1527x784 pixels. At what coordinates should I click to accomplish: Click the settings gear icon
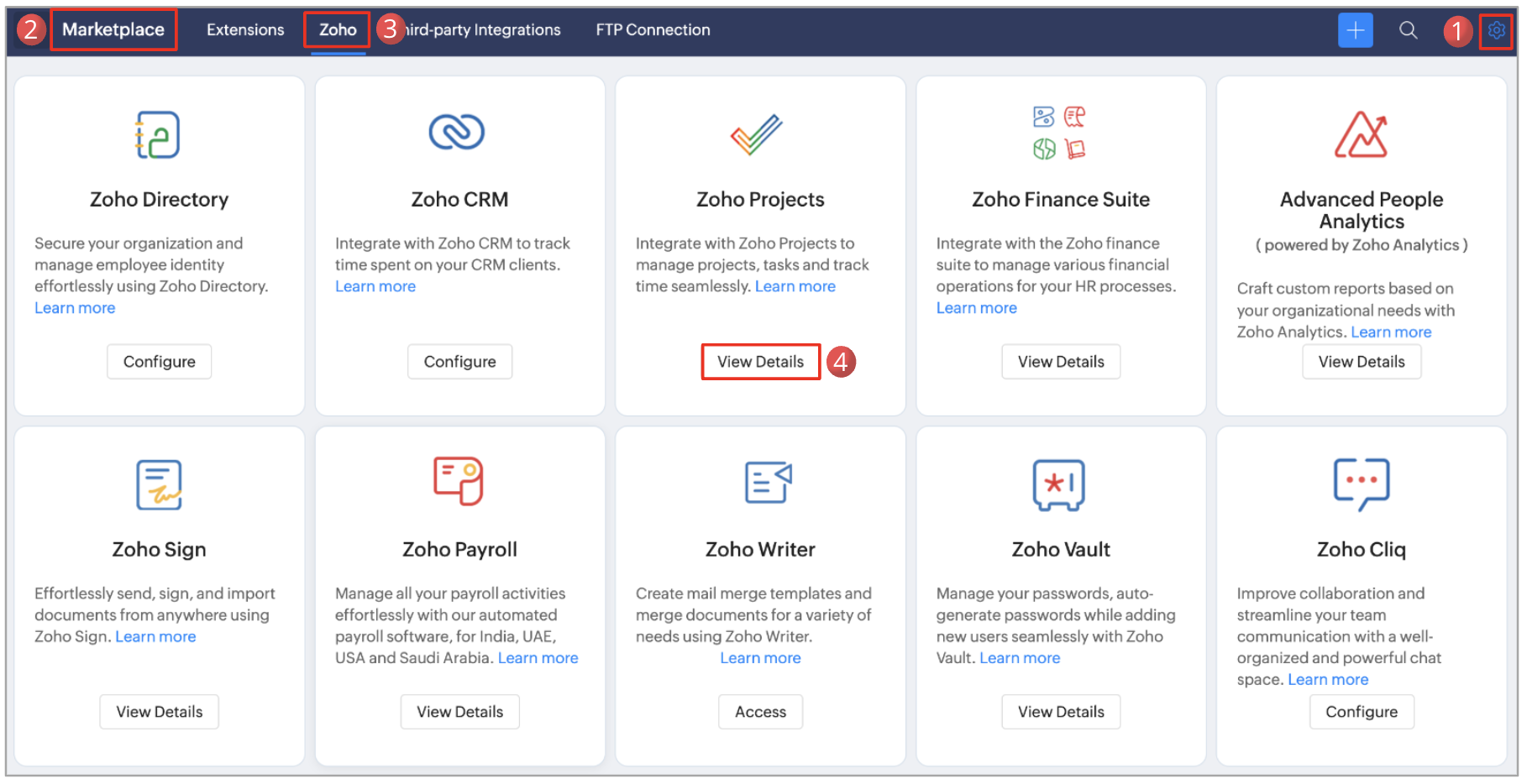pos(1495,30)
